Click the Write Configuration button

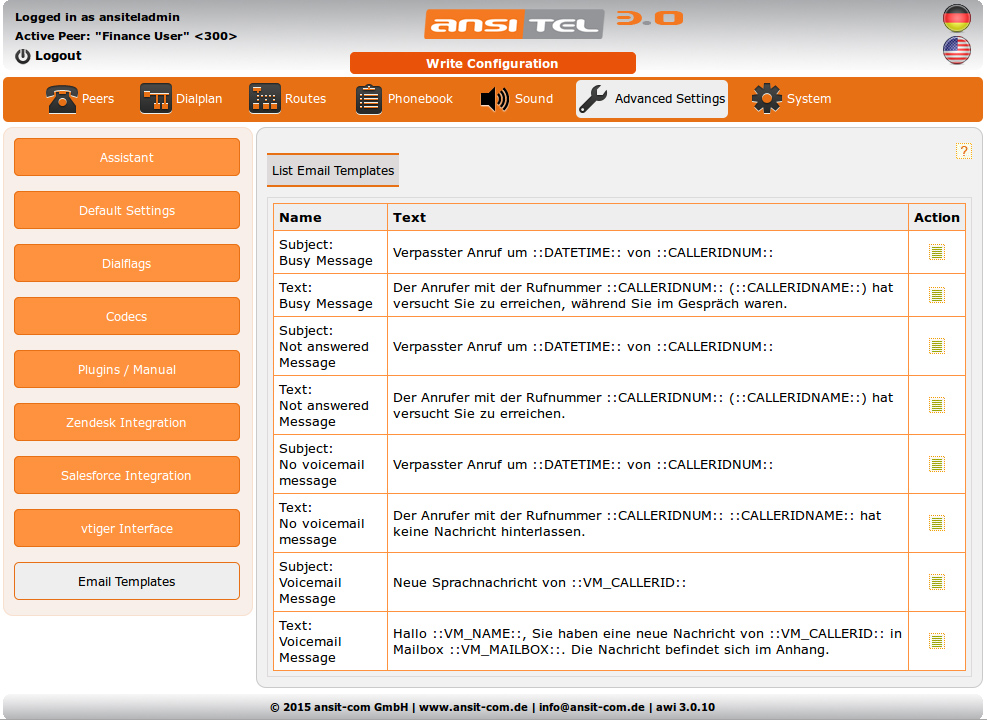click(x=492, y=63)
